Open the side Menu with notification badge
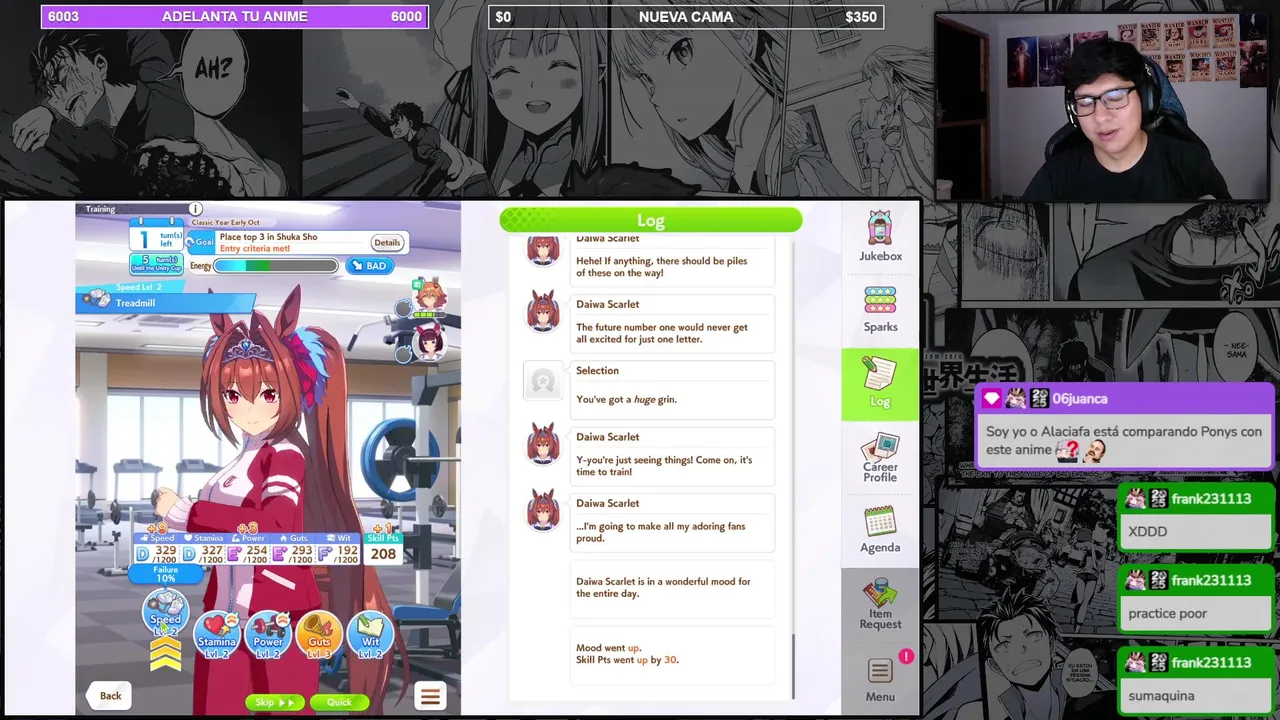The height and width of the screenshot is (720, 1280). point(880,679)
